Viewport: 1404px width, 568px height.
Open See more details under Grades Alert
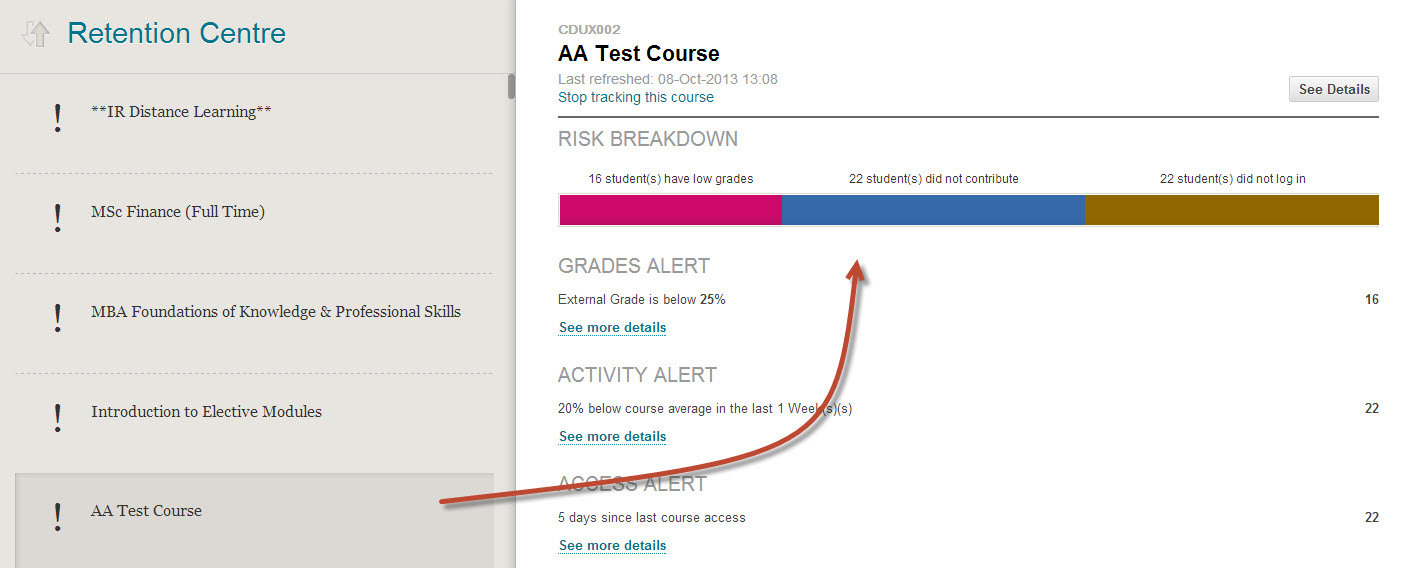[x=612, y=327]
